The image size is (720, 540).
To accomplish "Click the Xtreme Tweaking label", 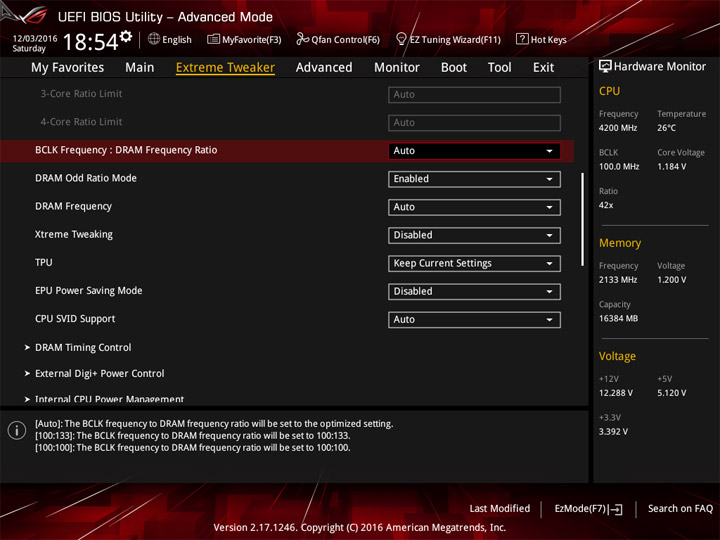I will coord(73,234).
